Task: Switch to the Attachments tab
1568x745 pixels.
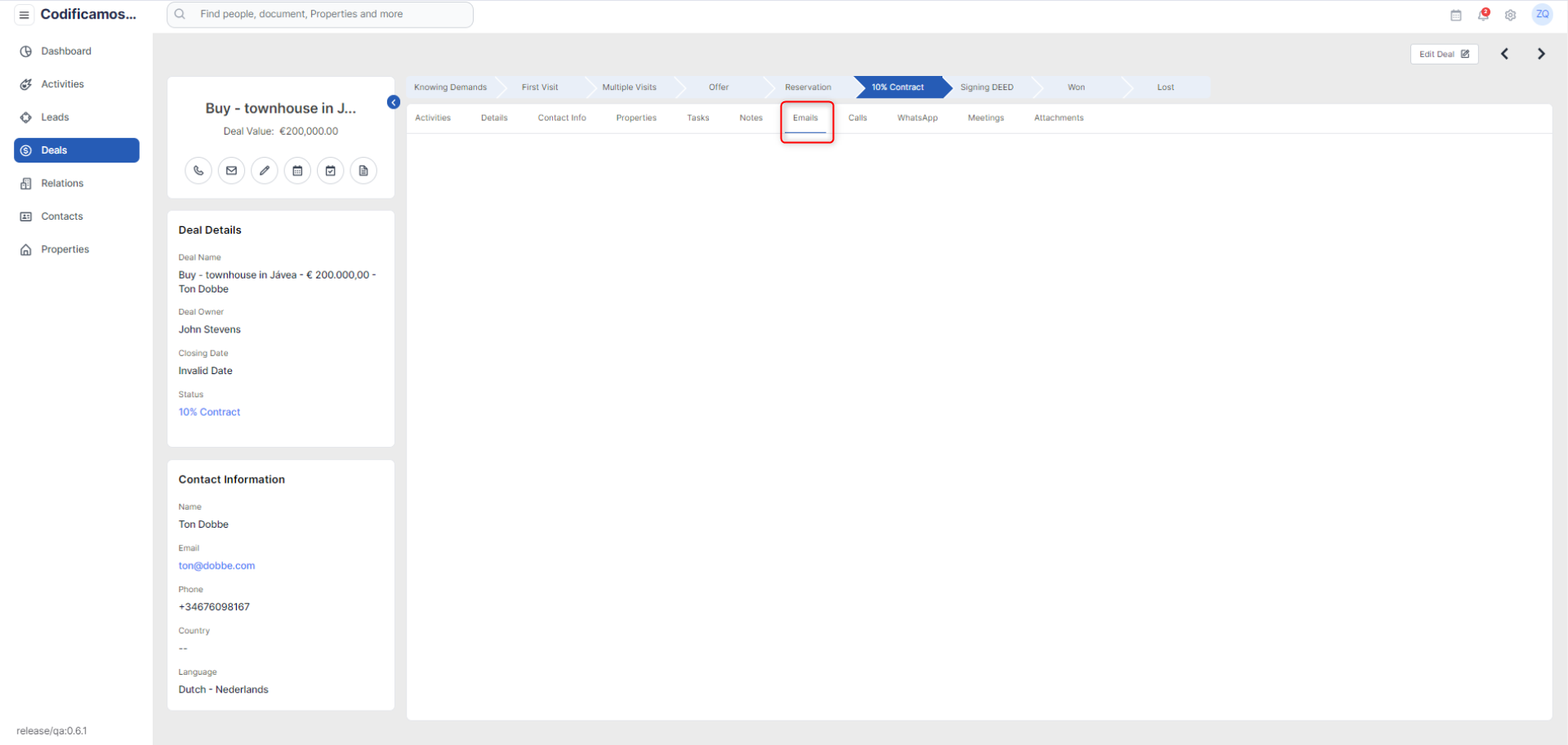Action: [x=1058, y=118]
